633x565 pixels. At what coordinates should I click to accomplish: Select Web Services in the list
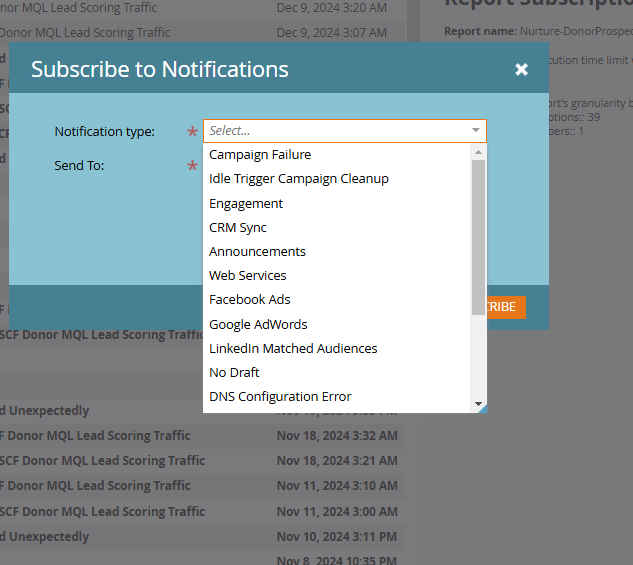tap(336, 276)
